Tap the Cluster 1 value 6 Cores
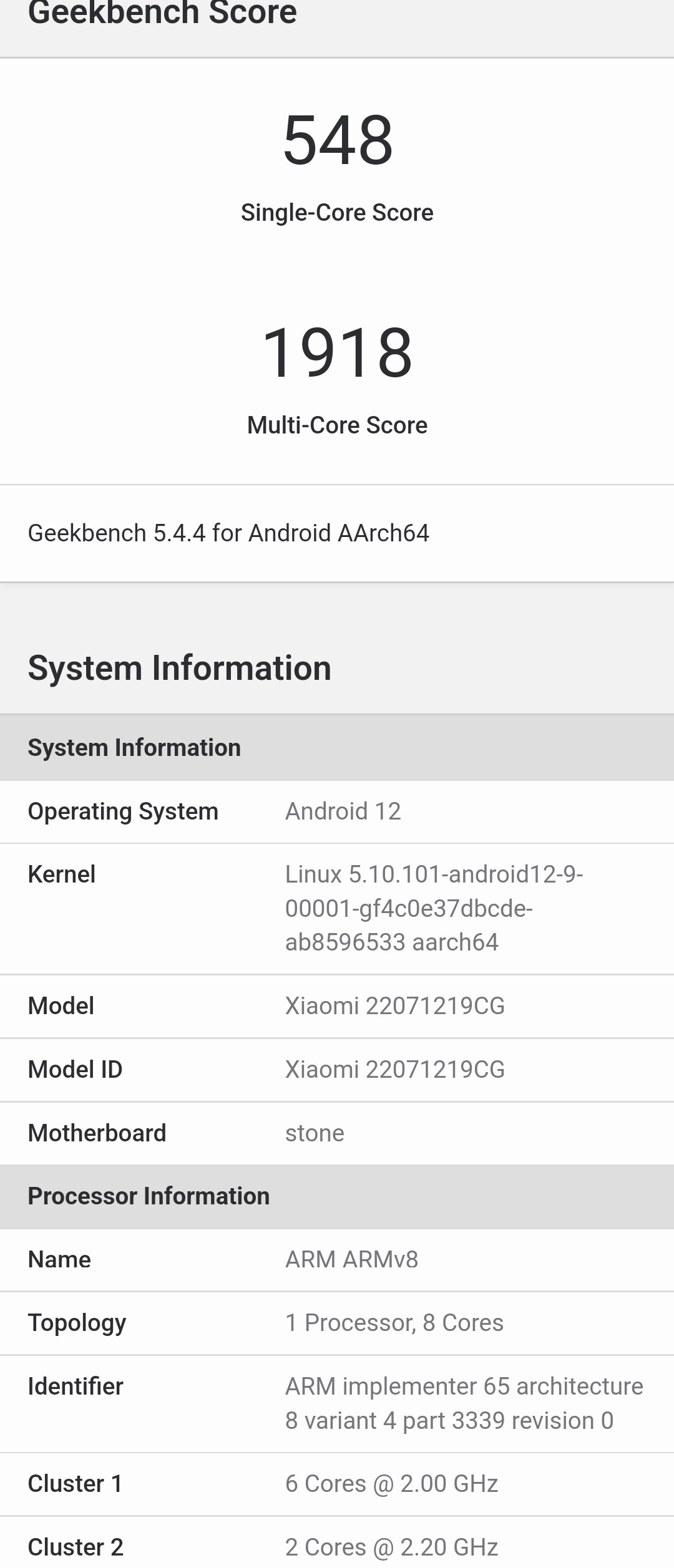 (391, 1484)
